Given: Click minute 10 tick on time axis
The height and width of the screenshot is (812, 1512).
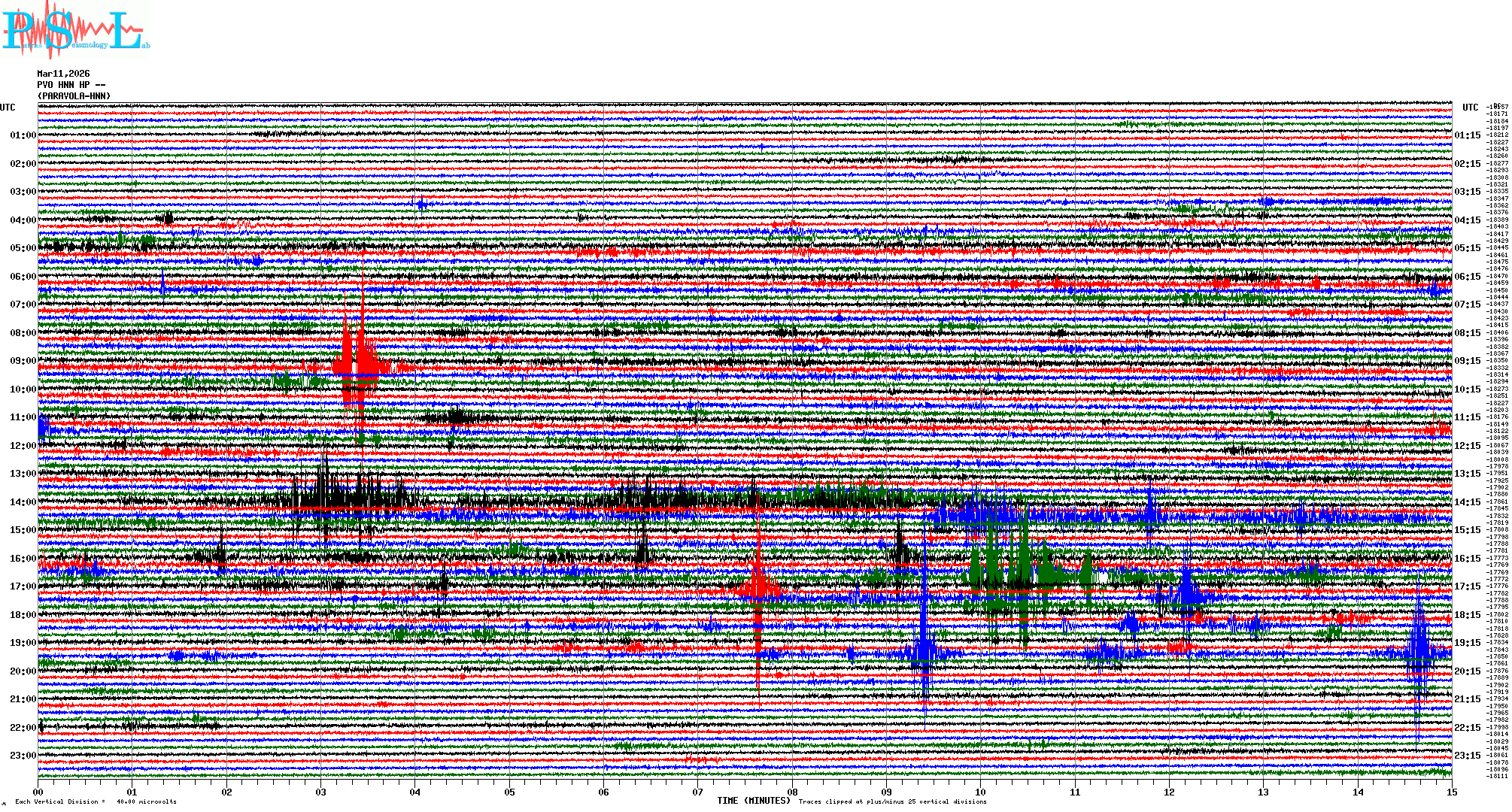Looking at the screenshot, I should point(980,792).
